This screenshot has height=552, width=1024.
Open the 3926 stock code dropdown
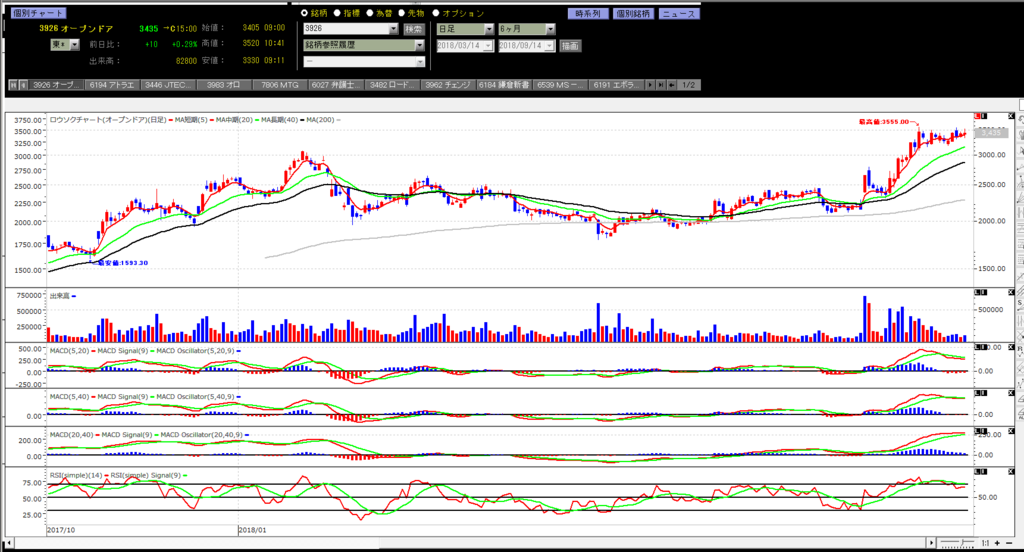(393, 29)
